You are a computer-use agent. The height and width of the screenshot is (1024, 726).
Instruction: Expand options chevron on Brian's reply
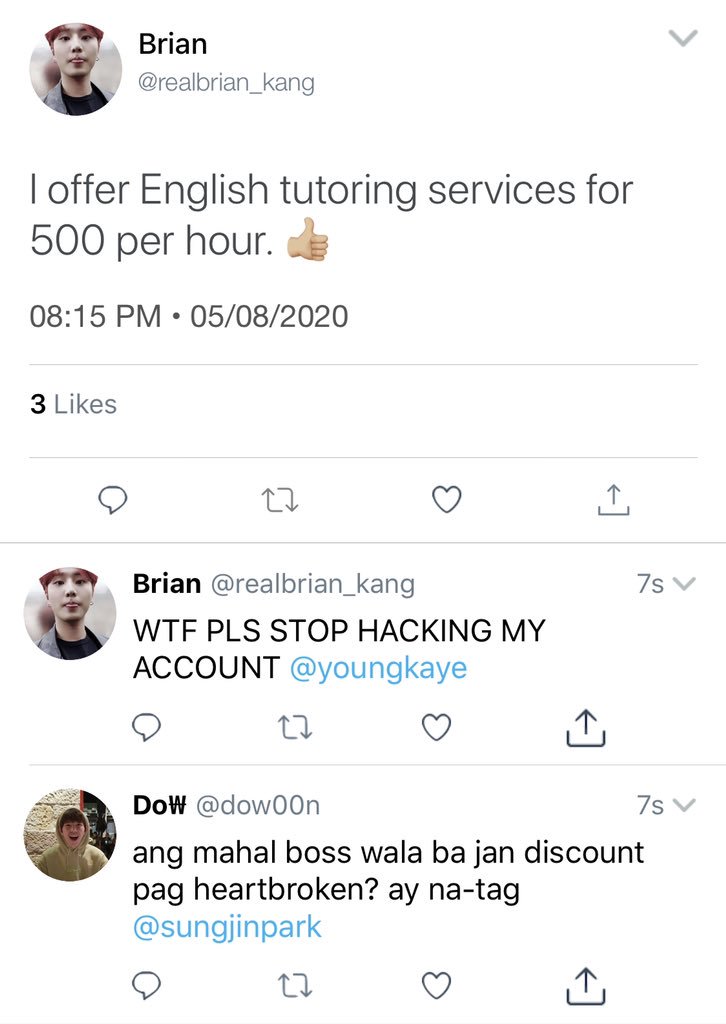point(684,583)
